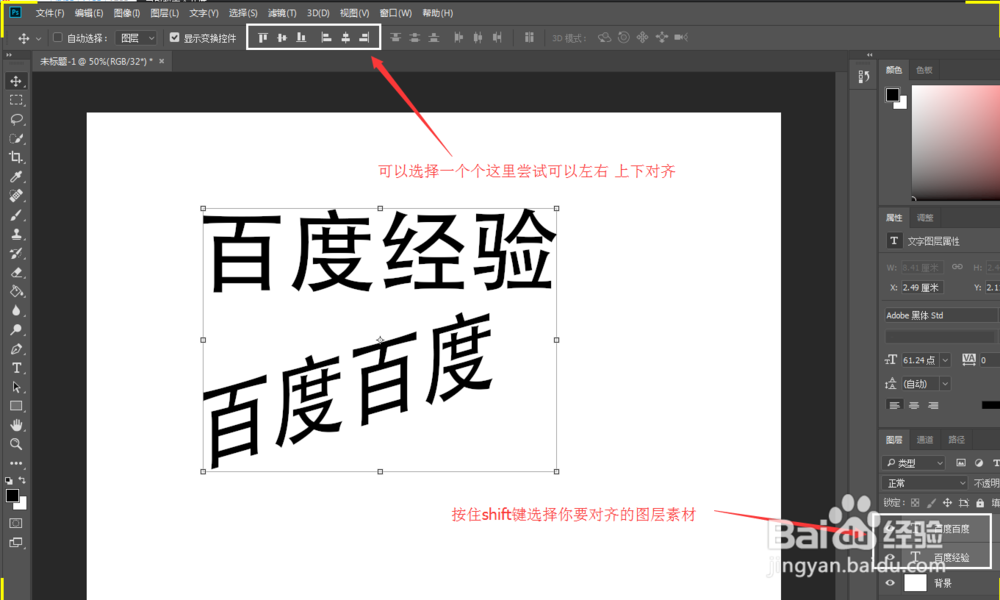Select the Lasso tool
Image resolution: width=1000 pixels, height=600 pixels.
tap(16, 119)
